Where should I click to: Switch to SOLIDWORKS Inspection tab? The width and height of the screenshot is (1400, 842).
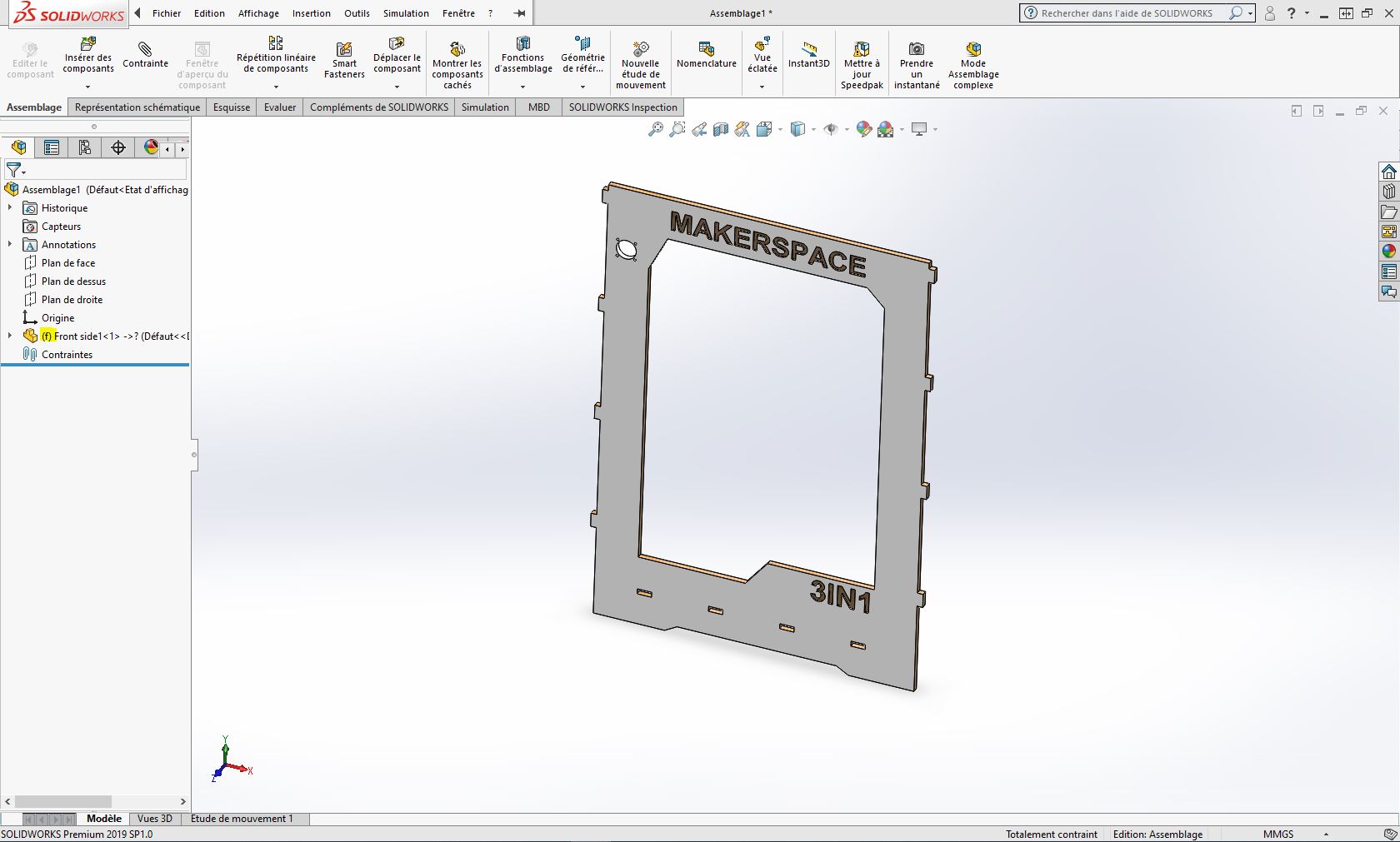pos(622,107)
